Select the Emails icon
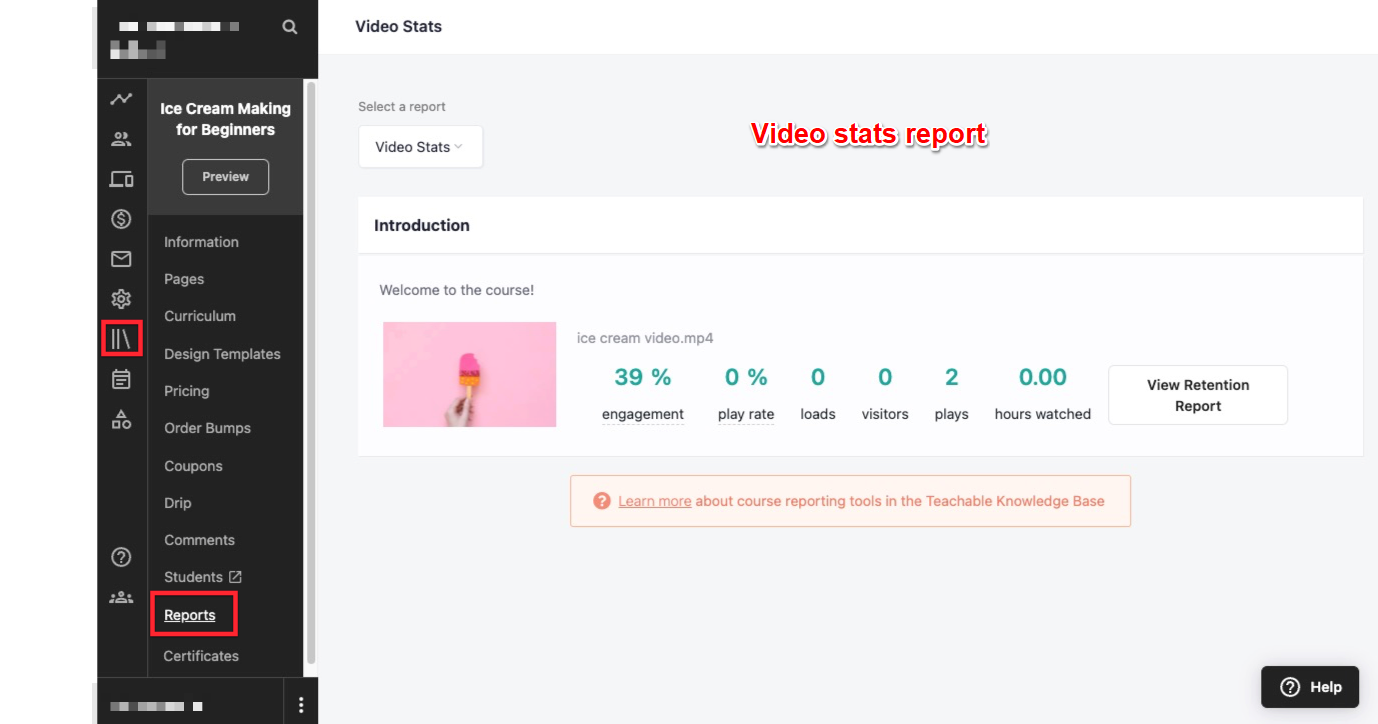Viewport: 1378px width, 724px height. click(121, 258)
